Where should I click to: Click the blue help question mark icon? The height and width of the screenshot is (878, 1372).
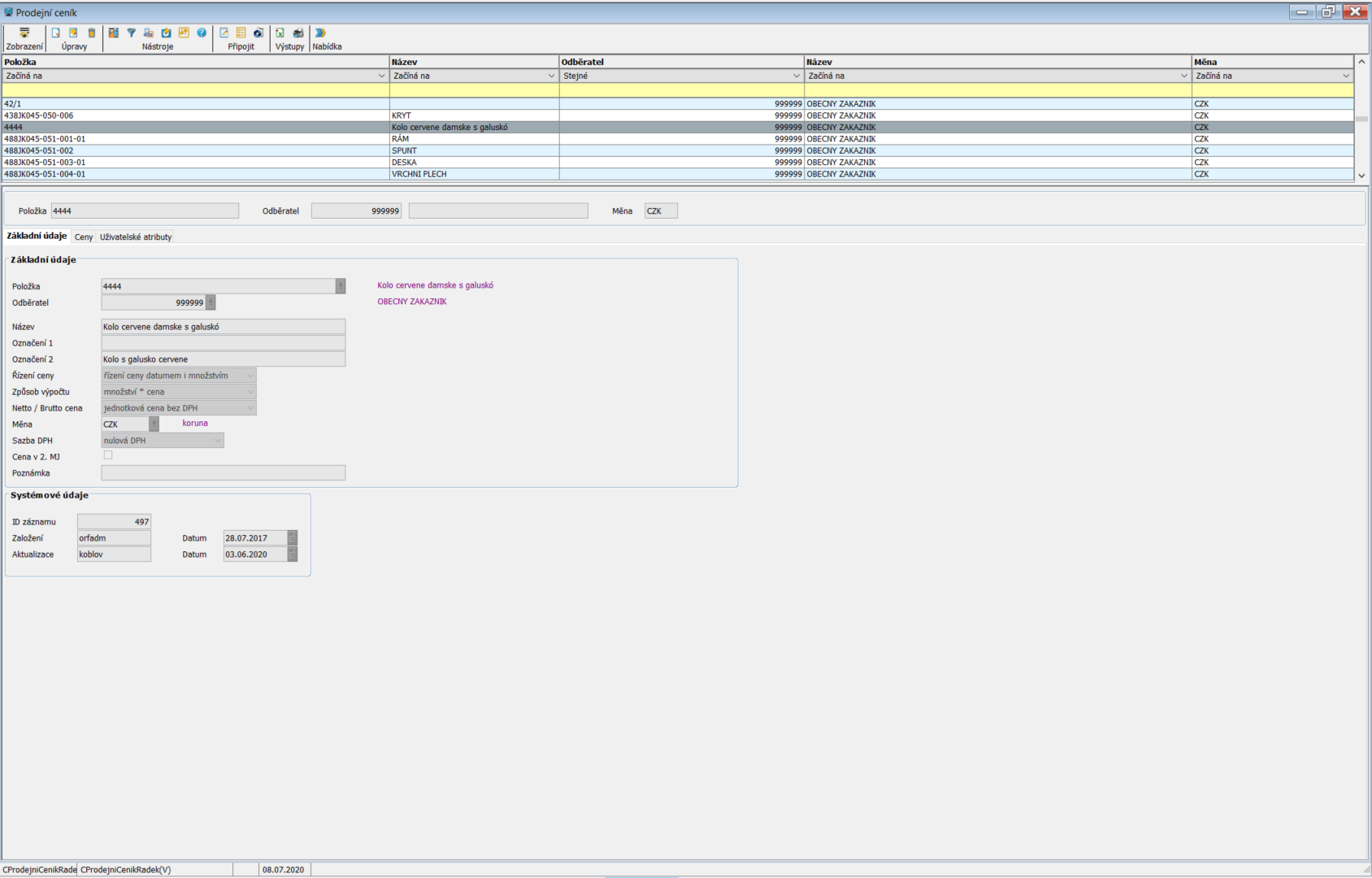202,33
